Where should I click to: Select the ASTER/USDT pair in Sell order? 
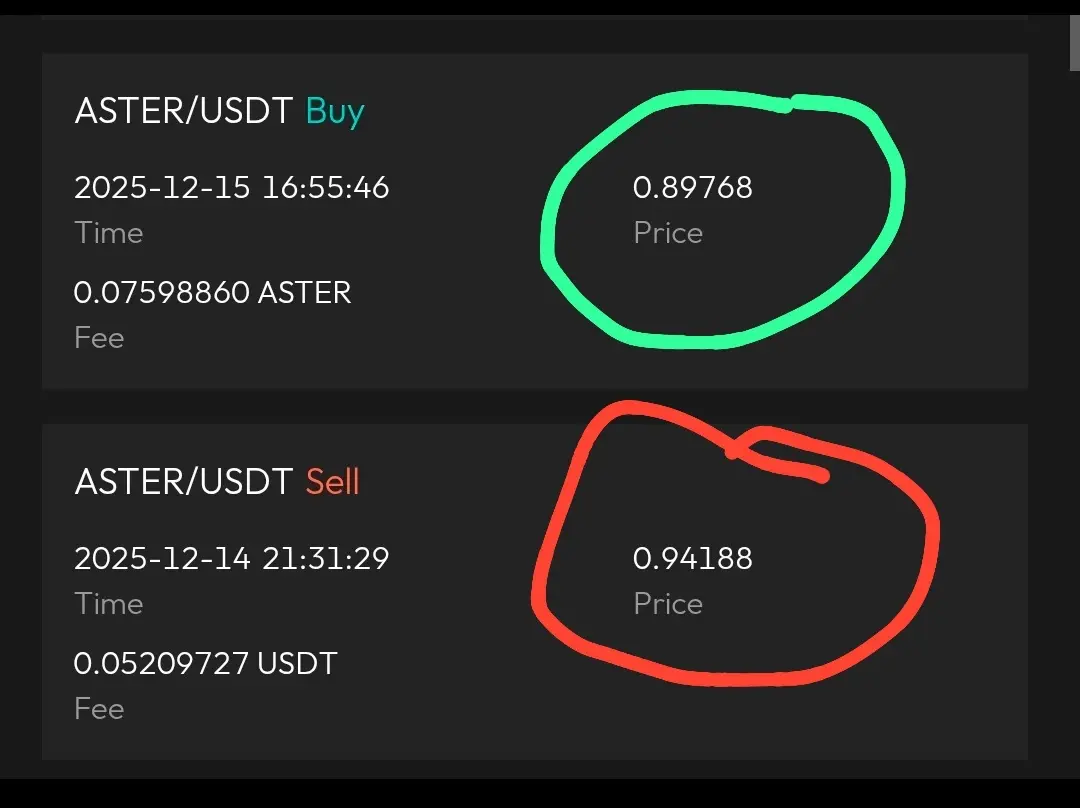click(x=183, y=481)
